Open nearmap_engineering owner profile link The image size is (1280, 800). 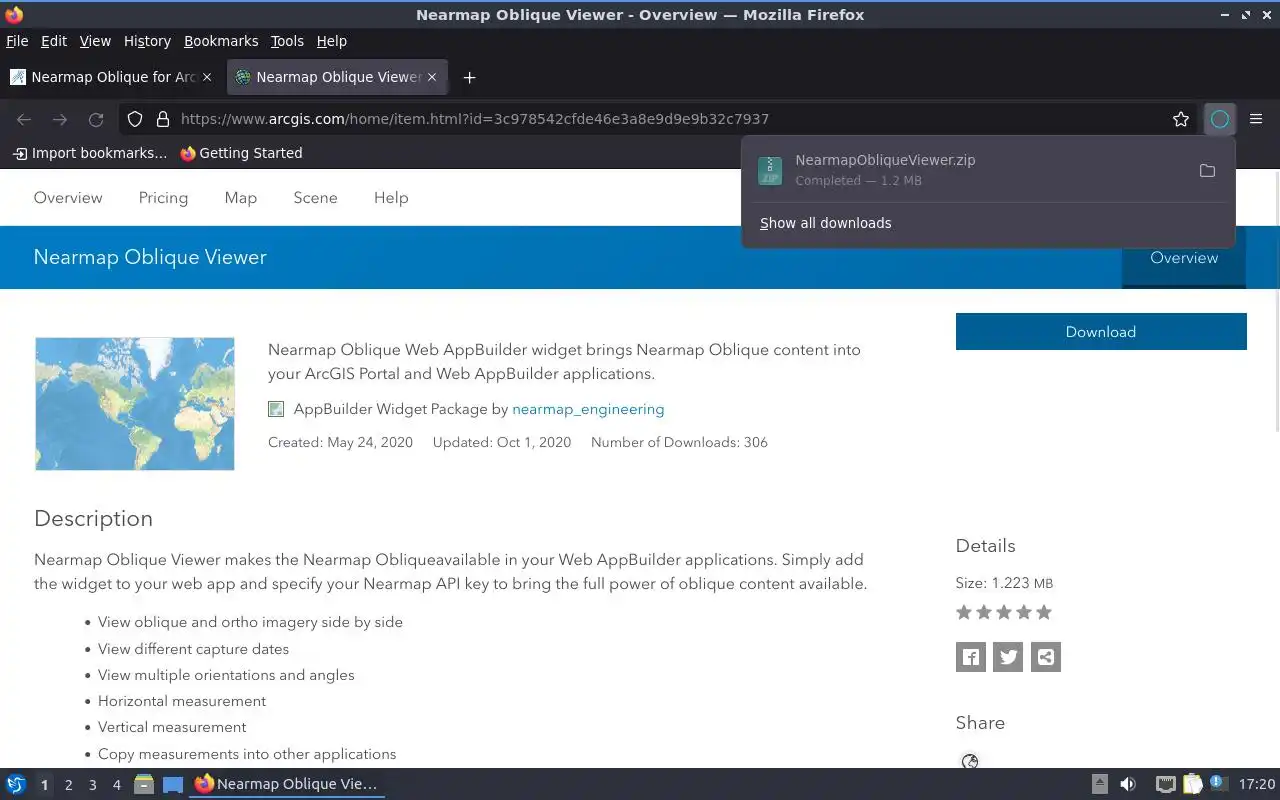pos(588,409)
